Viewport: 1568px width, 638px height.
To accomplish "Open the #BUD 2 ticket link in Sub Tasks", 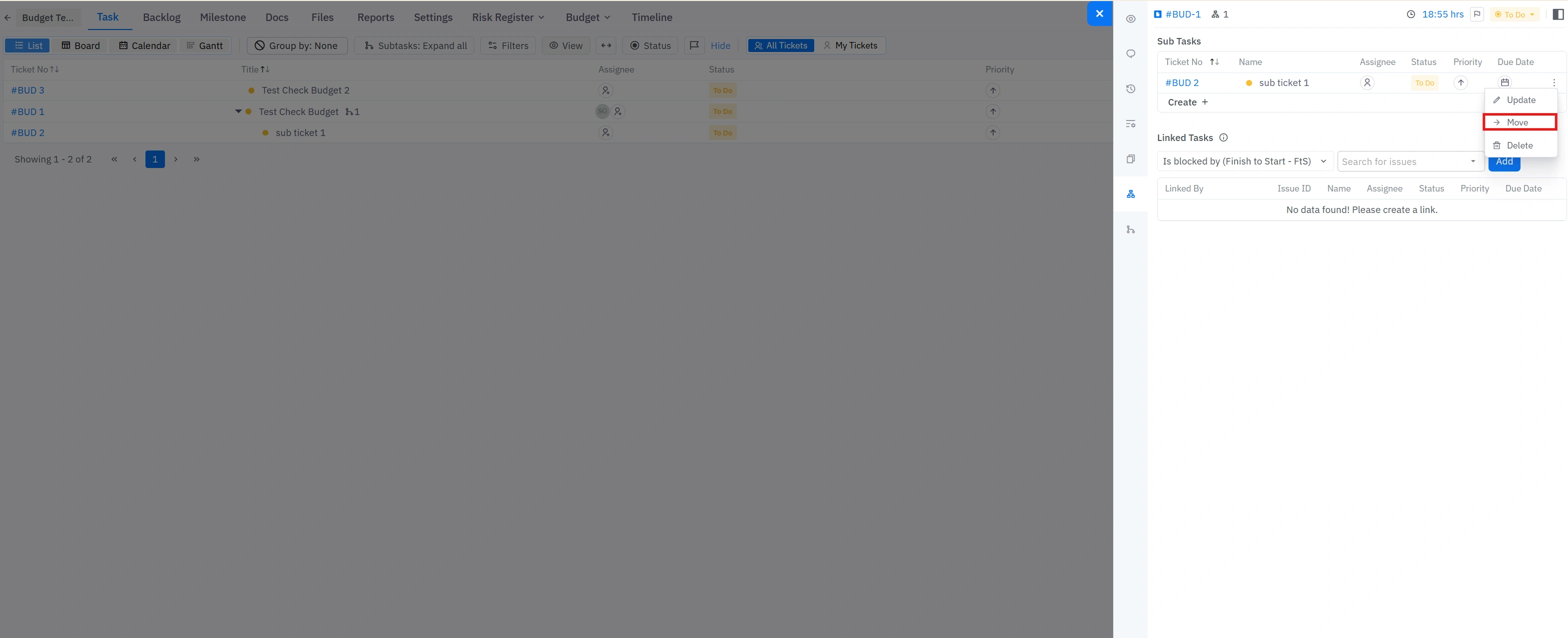I will point(1182,83).
